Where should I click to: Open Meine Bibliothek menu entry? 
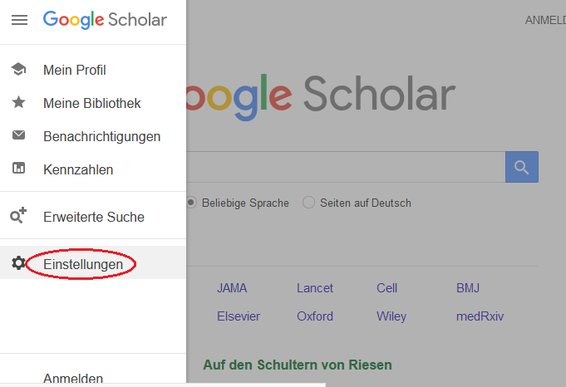92,103
